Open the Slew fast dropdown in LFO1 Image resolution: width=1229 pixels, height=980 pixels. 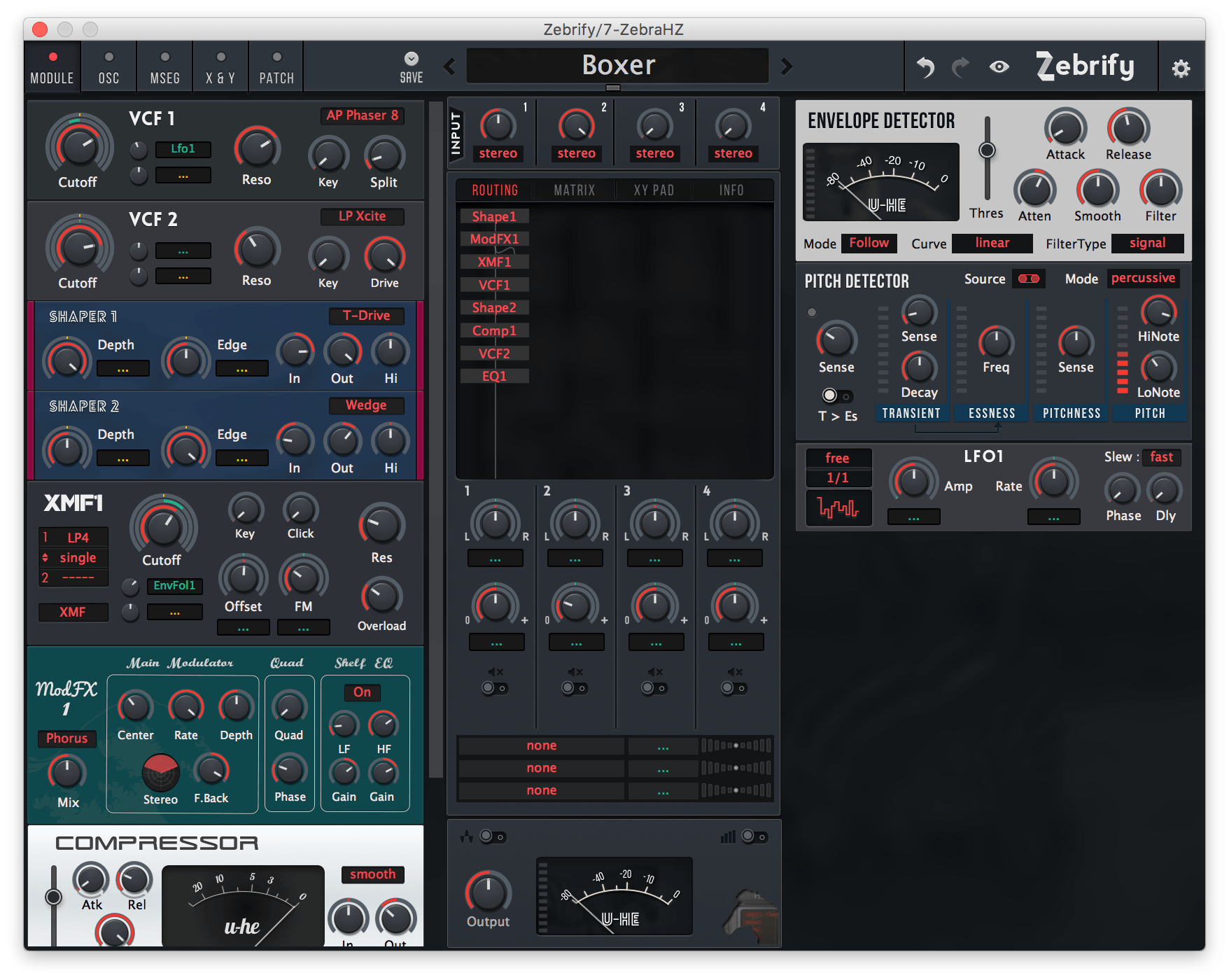(1162, 457)
